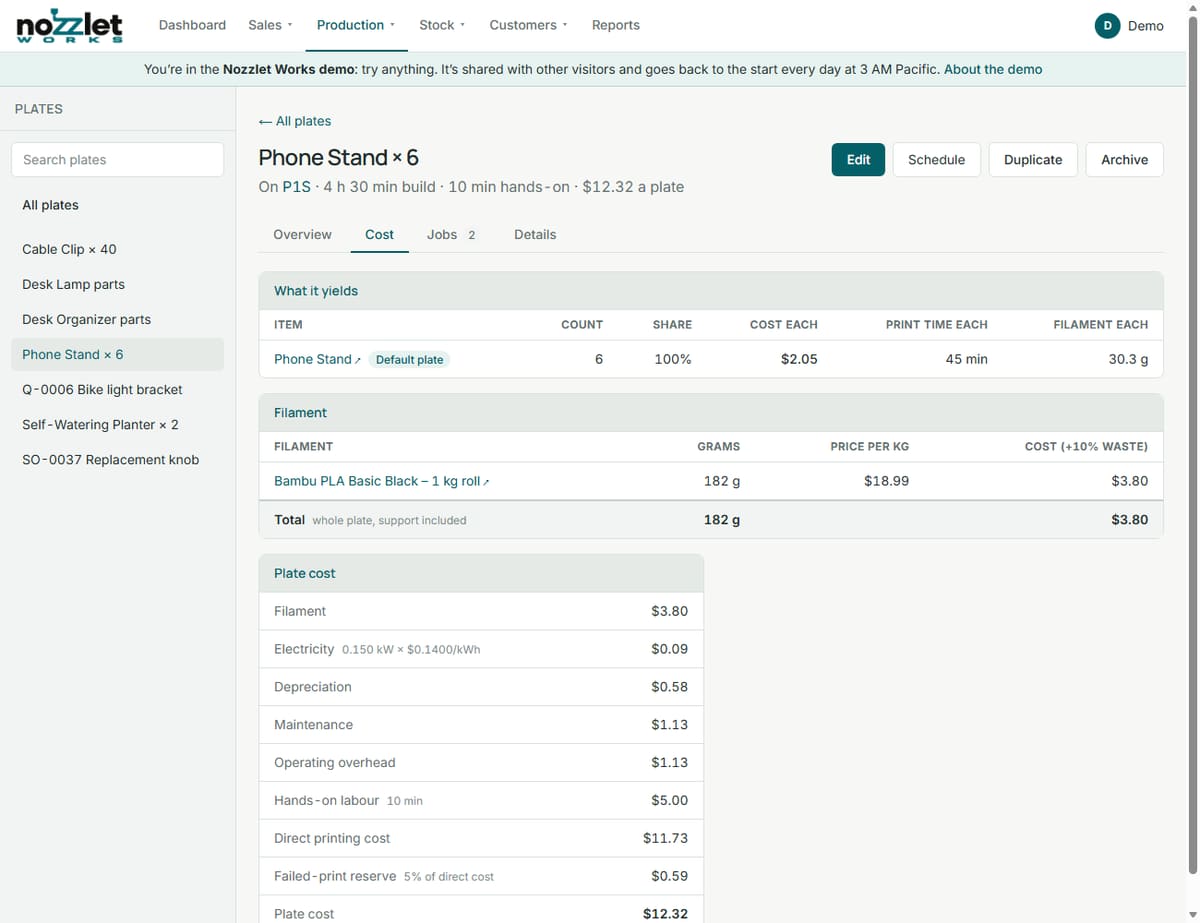This screenshot has height=923, width=1200.
Task: Click the Edit button
Action: point(858,160)
